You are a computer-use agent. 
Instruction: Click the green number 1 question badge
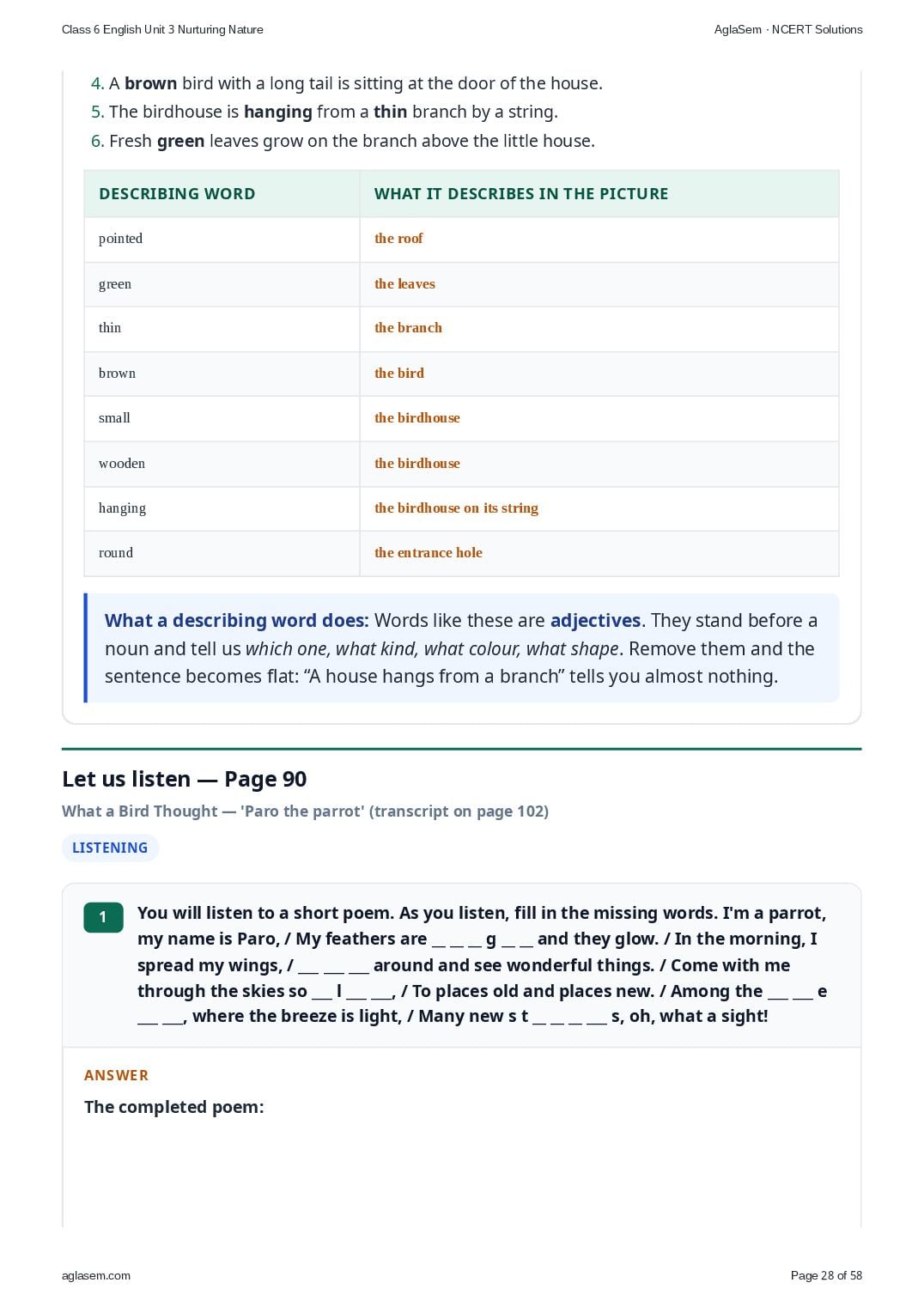(103, 917)
